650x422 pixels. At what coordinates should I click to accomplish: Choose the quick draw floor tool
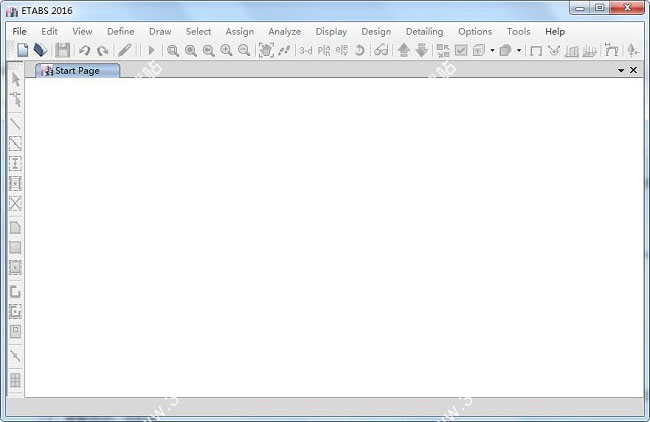(15, 267)
